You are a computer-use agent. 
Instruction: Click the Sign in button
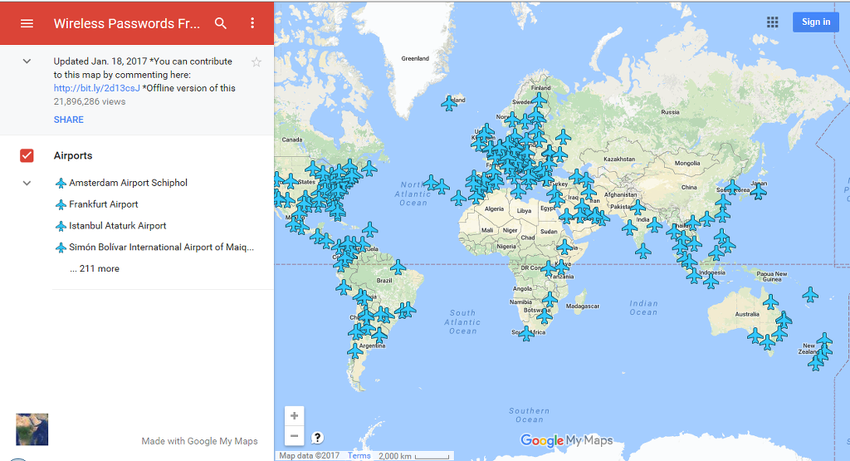[x=816, y=22]
